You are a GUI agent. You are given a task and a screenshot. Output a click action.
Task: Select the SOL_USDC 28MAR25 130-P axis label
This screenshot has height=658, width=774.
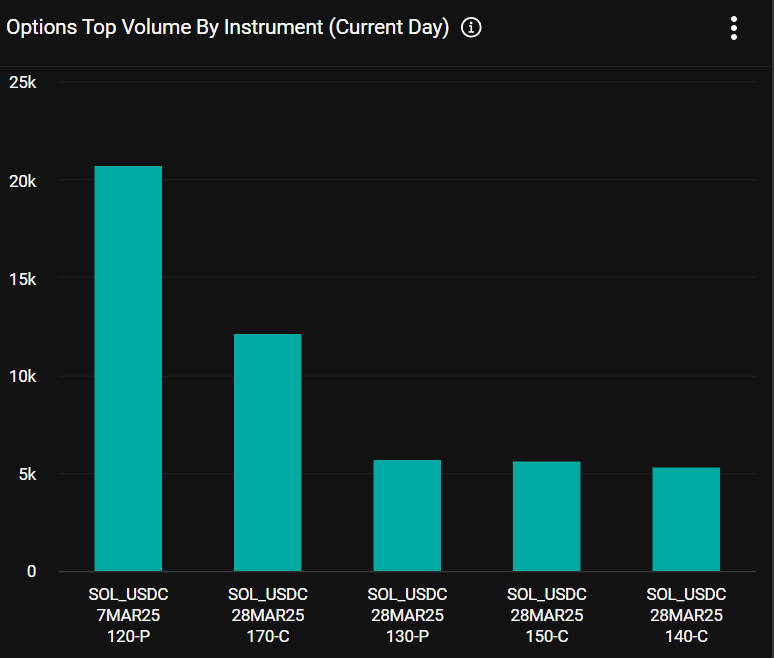(407, 614)
